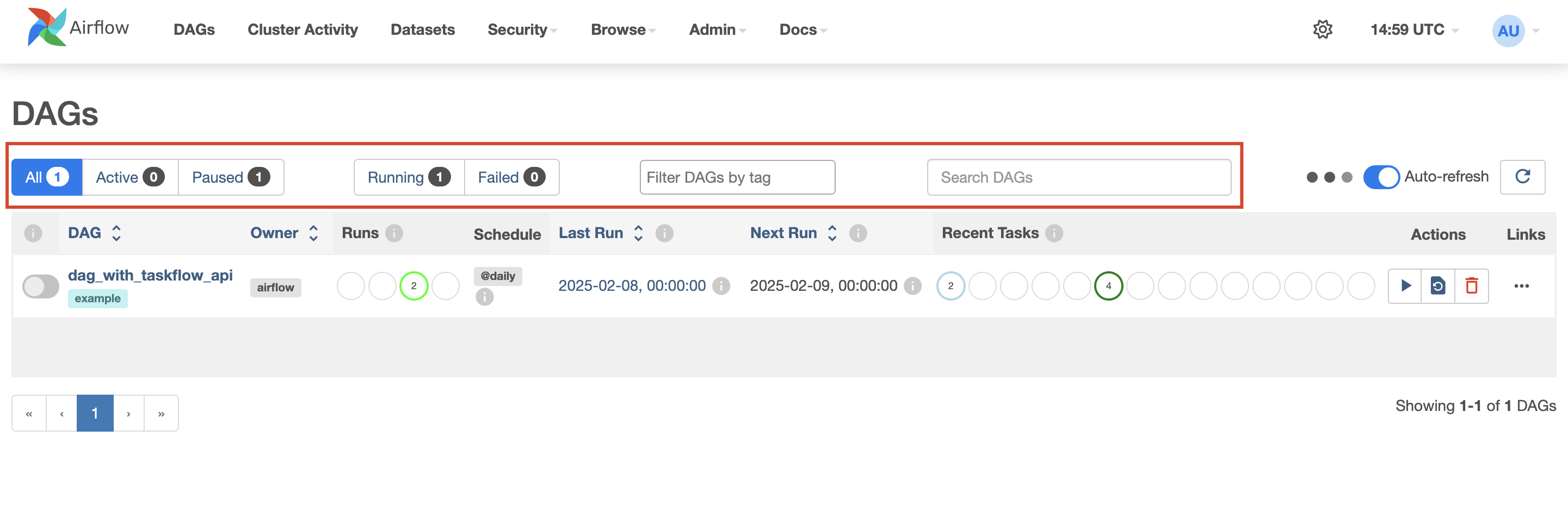Trigger the DAG with the play icon
Image resolution: width=1568 pixels, height=511 pixels.
[1405, 286]
